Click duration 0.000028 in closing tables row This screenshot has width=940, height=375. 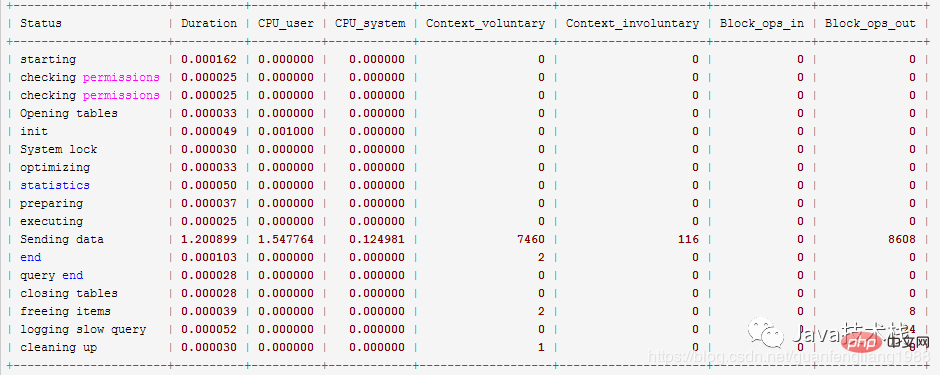tap(209, 293)
